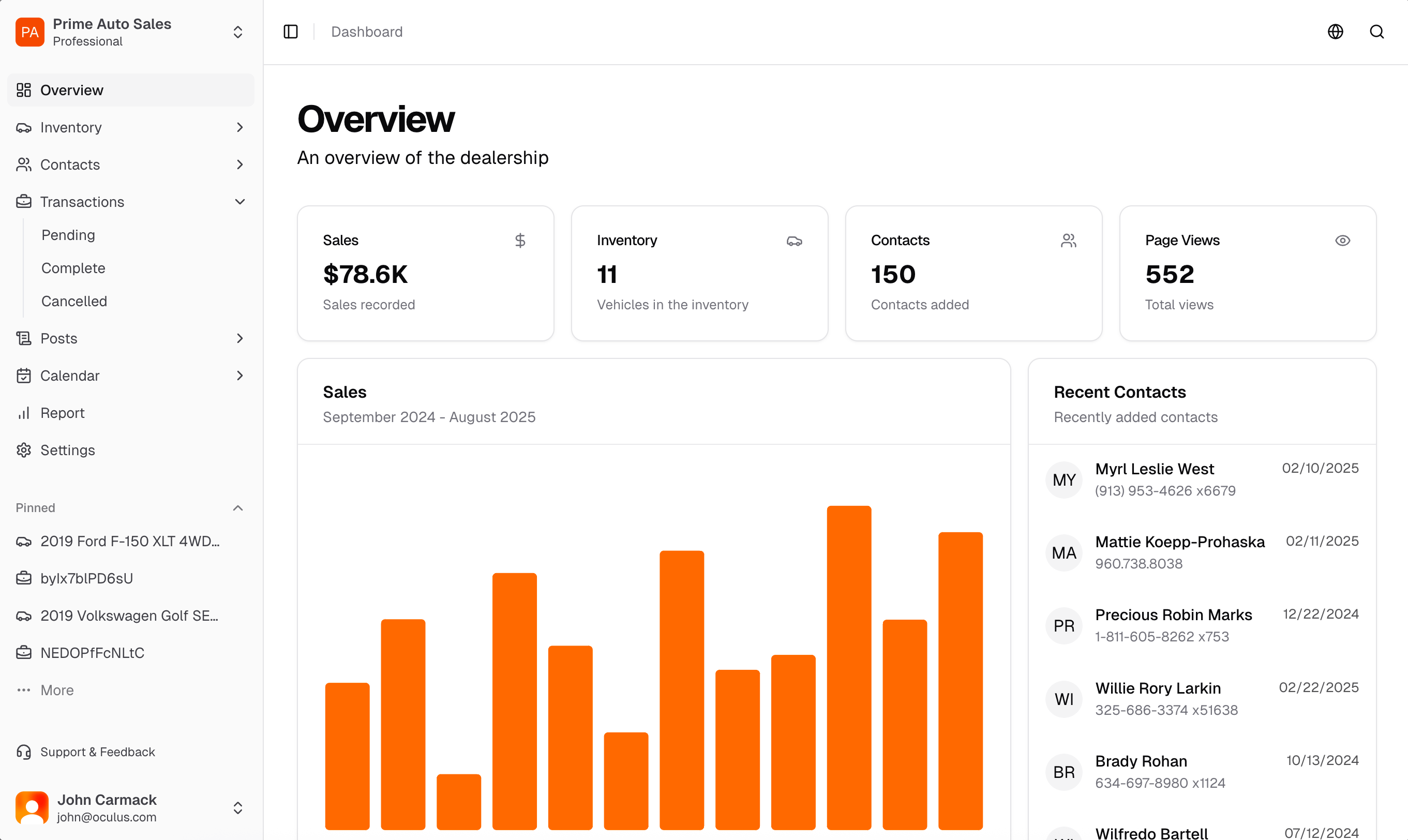Screen dimensions: 1408x840
Task: Click the Contacts people icon in sidebar
Action: [x=24, y=164]
